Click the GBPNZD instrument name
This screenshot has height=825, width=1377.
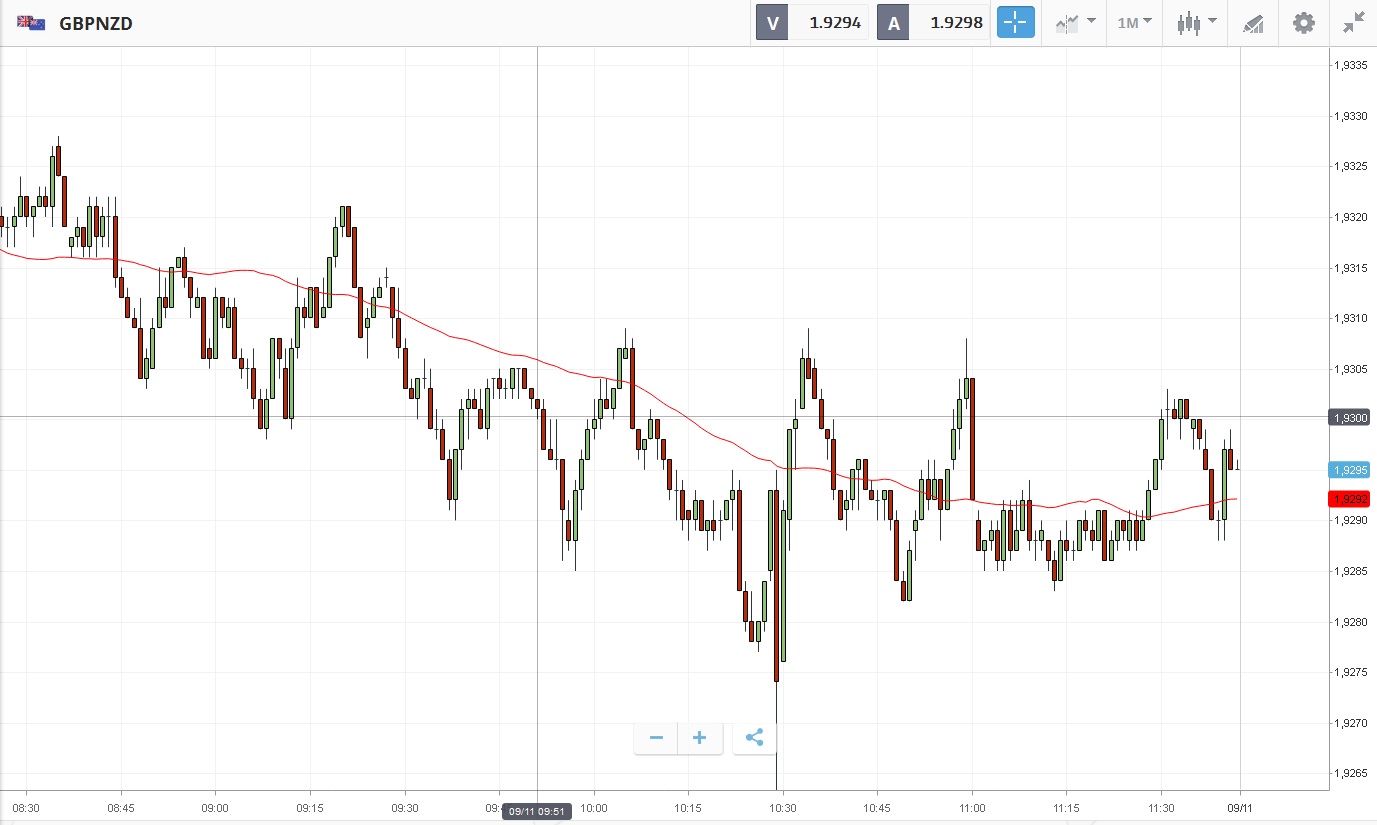point(96,23)
